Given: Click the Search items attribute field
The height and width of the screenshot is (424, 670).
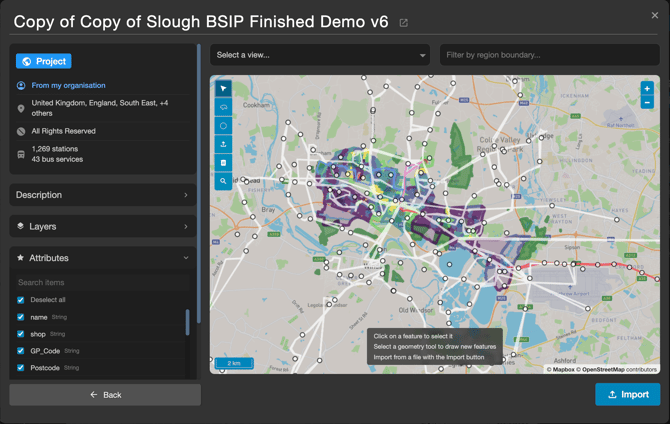Looking at the screenshot, I should click(103, 283).
